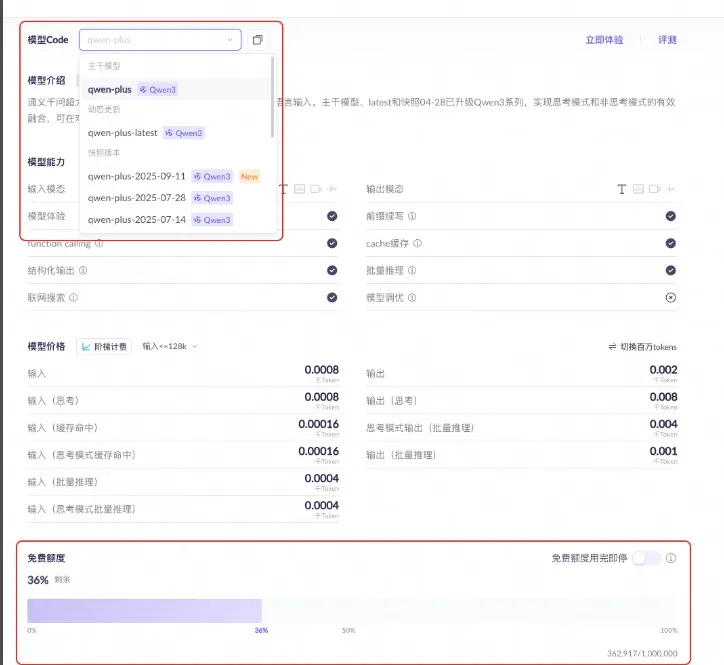The image size is (724, 665).
Task: Click the New badge on 2025-09-11 snapshot
Action: [x=249, y=176]
